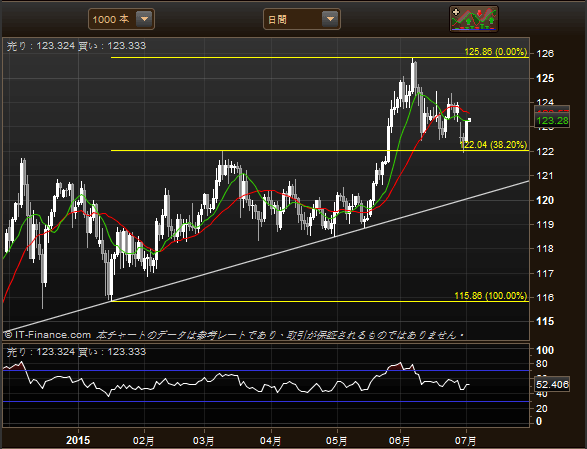Click the 2015 date axis label
Viewport: 587px width, 449px height.
[x=78, y=440]
